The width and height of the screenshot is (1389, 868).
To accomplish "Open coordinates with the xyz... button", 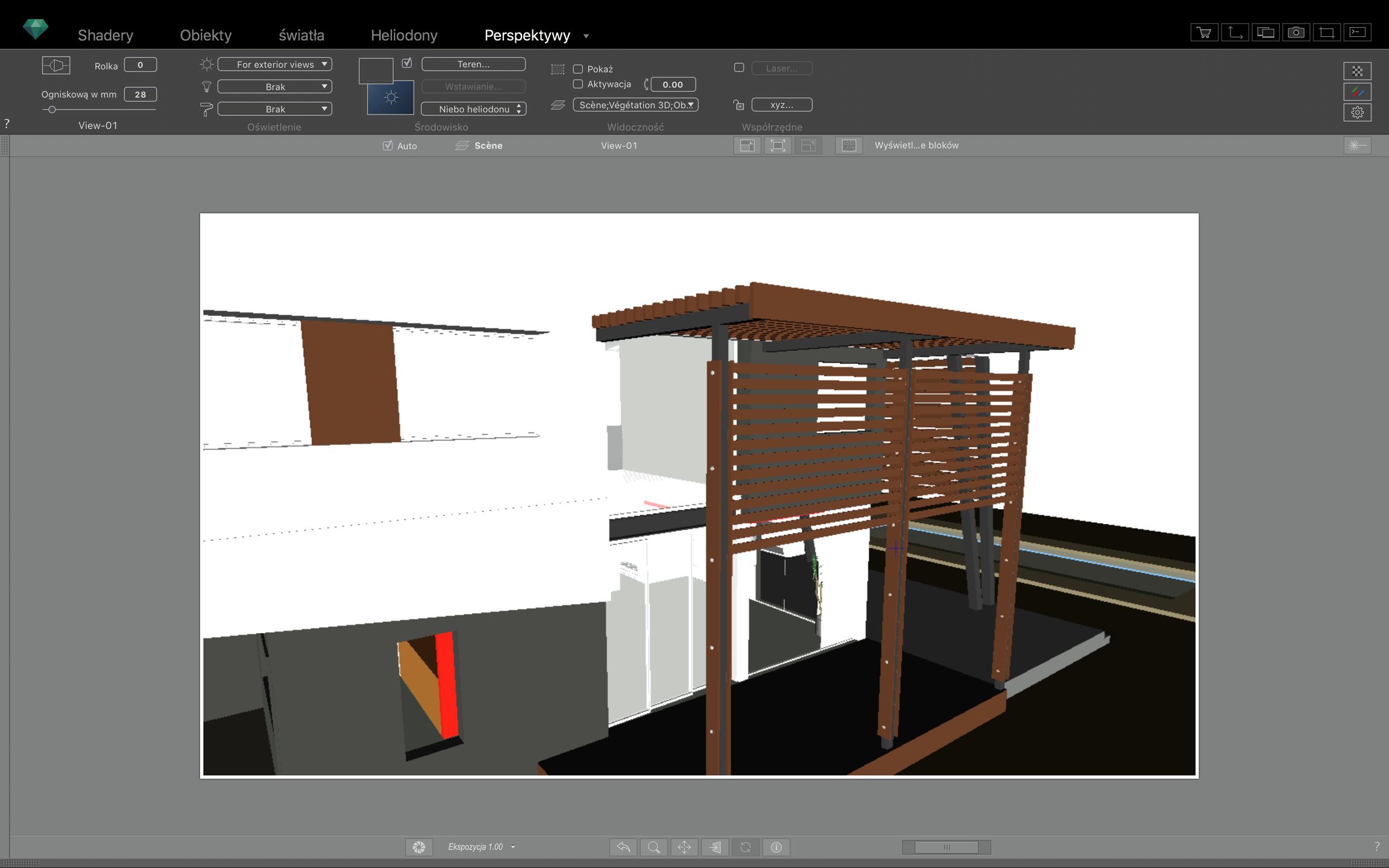I will [781, 104].
